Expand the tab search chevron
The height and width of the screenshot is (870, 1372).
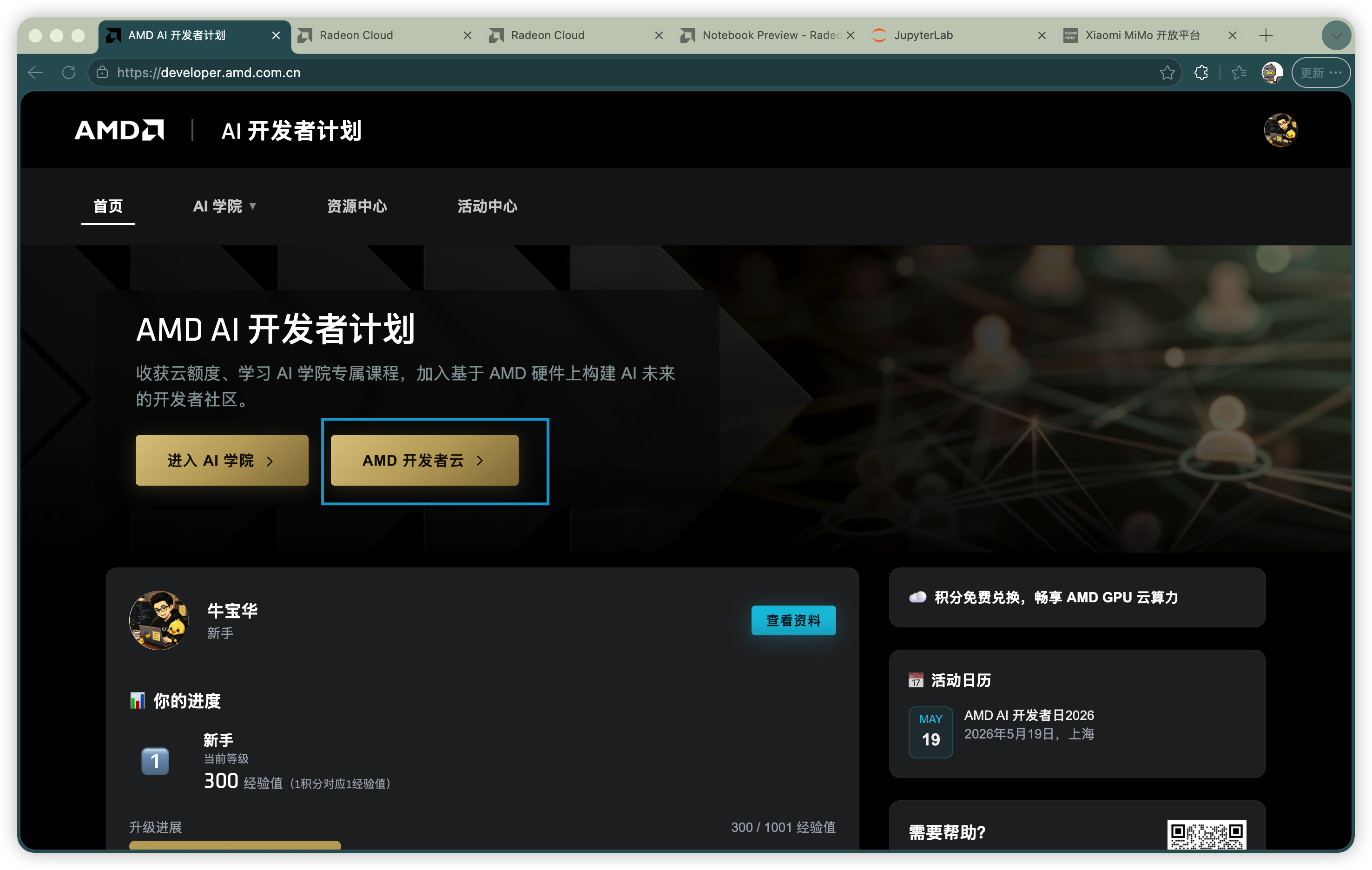1336,35
